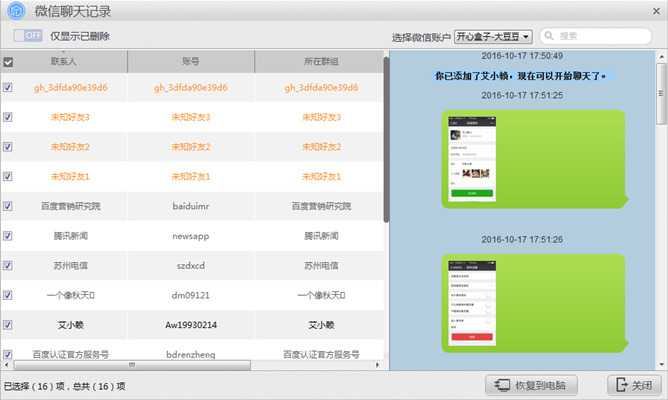Click the account cell newsapp
The height and width of the screenshot is (400, 668).
click(191, 236)
